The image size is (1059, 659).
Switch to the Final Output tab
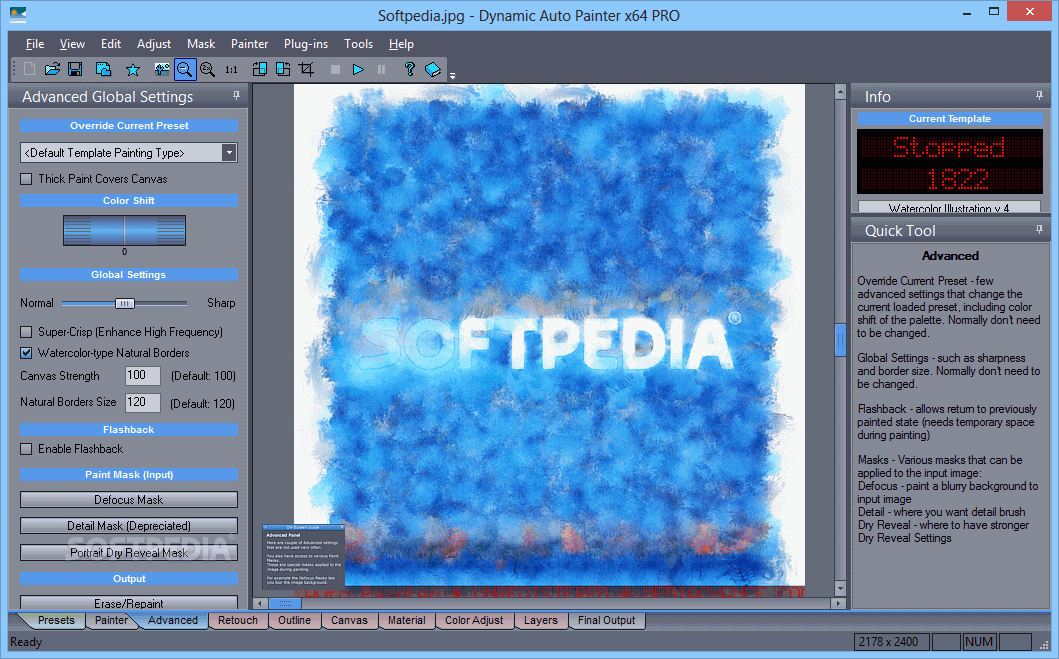click(x=606, y=621)
